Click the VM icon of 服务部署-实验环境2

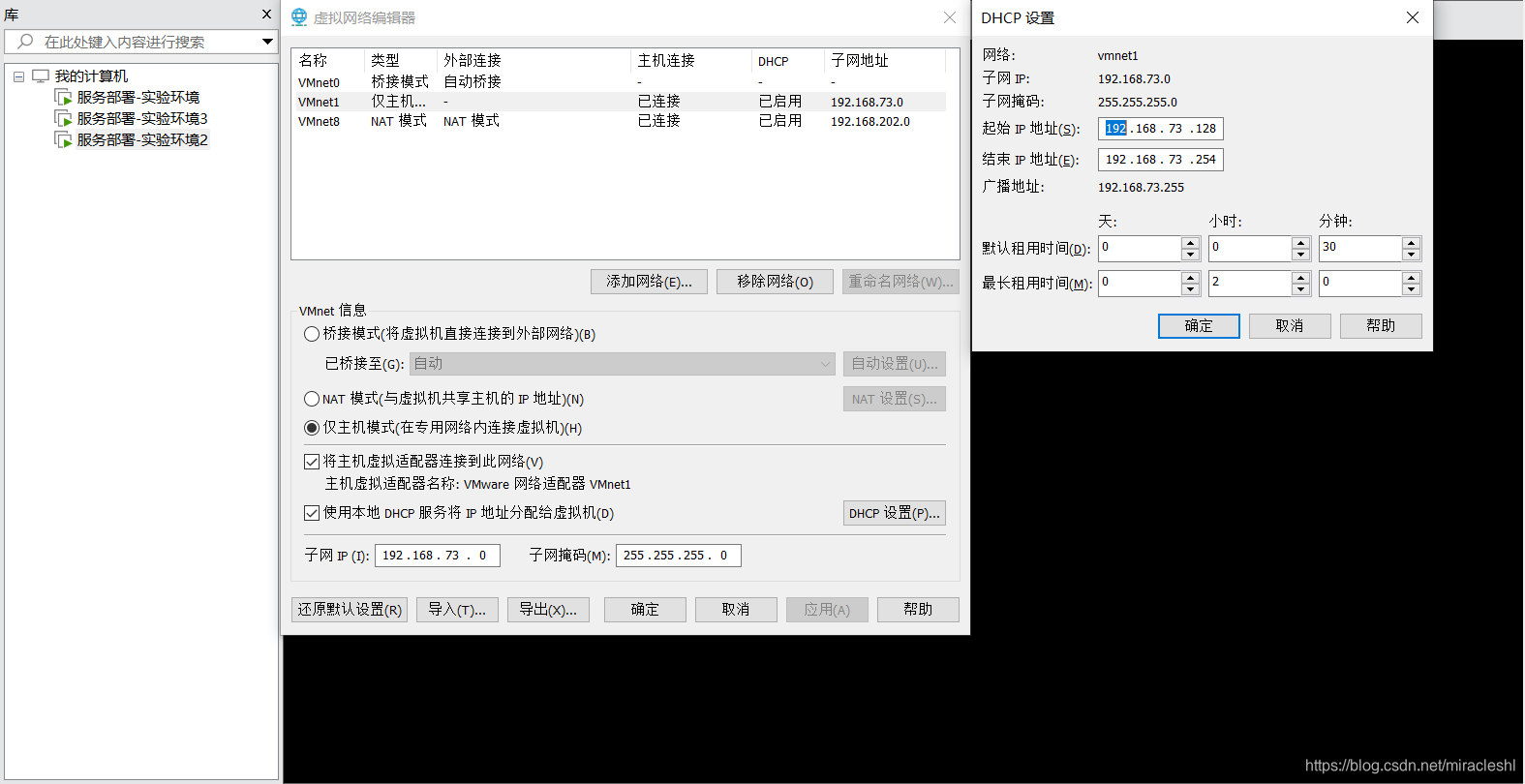point(64,139)
